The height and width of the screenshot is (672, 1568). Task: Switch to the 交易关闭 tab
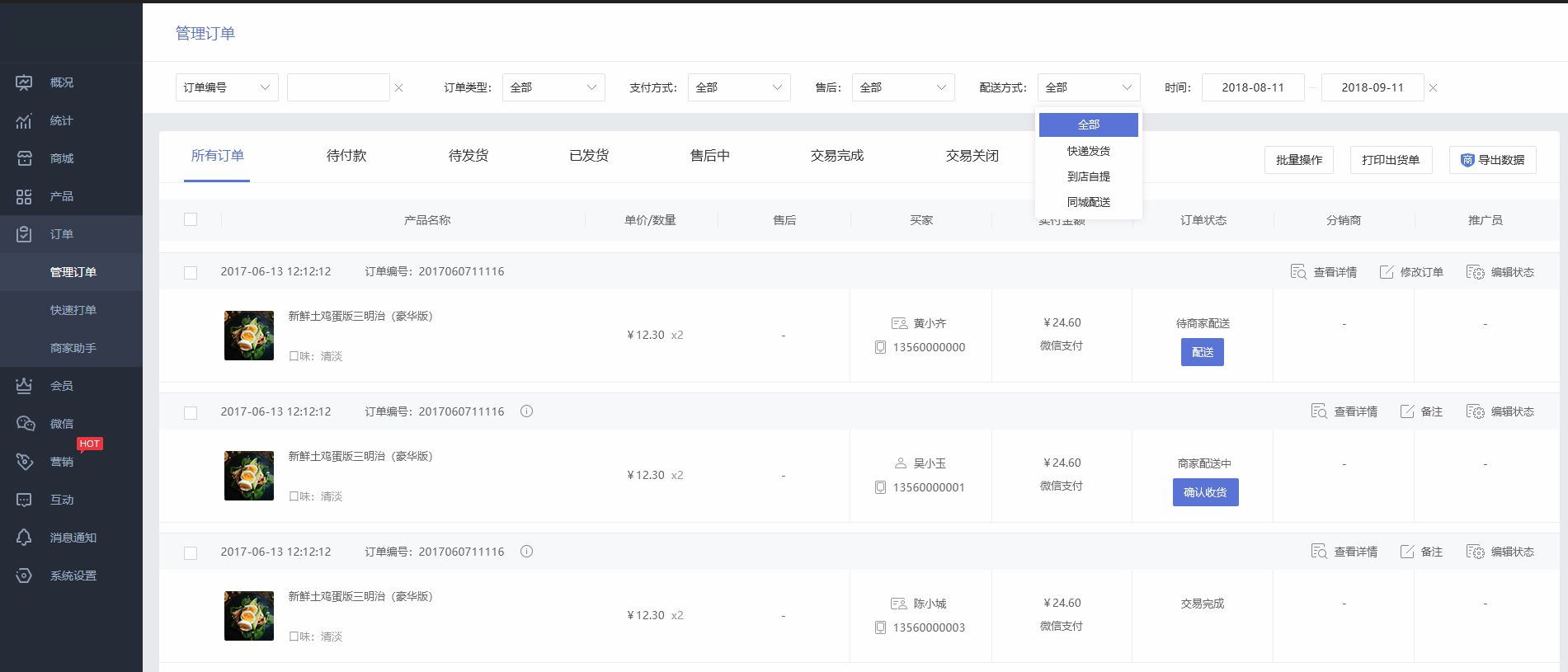972,156
